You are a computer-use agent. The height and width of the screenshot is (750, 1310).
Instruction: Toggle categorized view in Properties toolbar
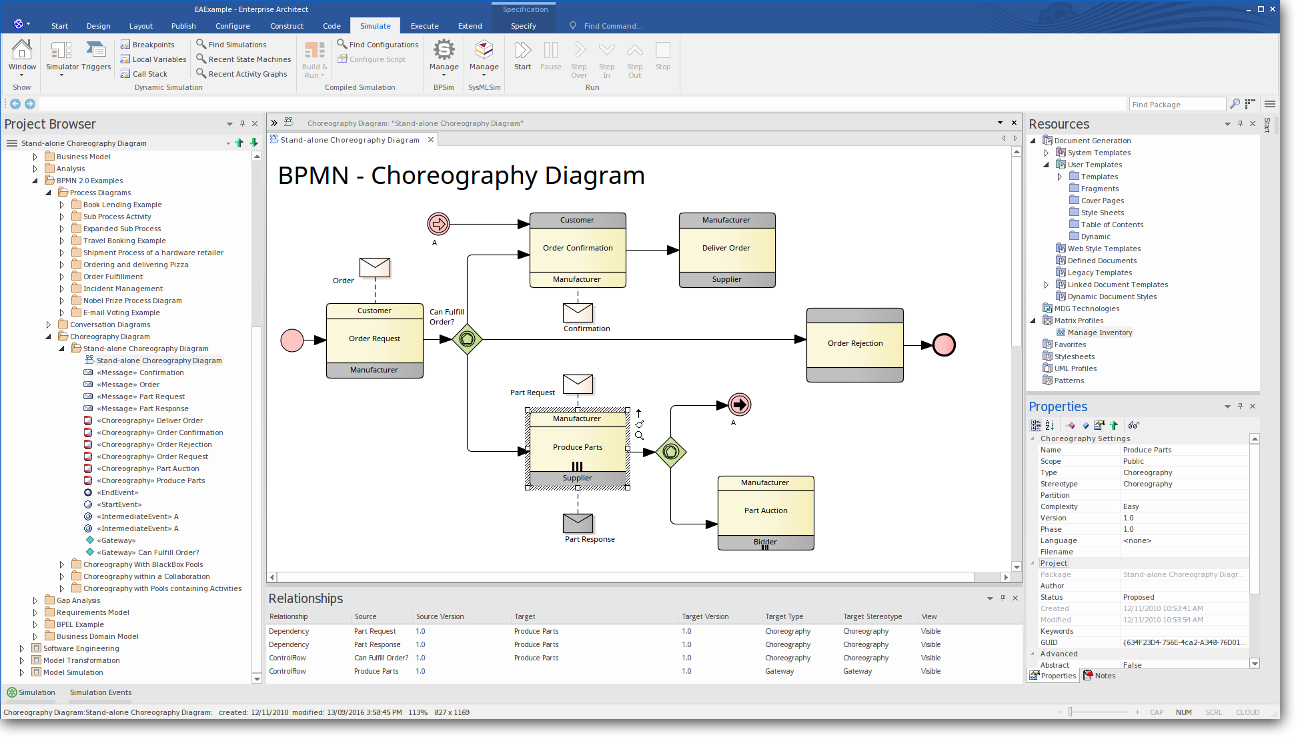click(1036, 425)
